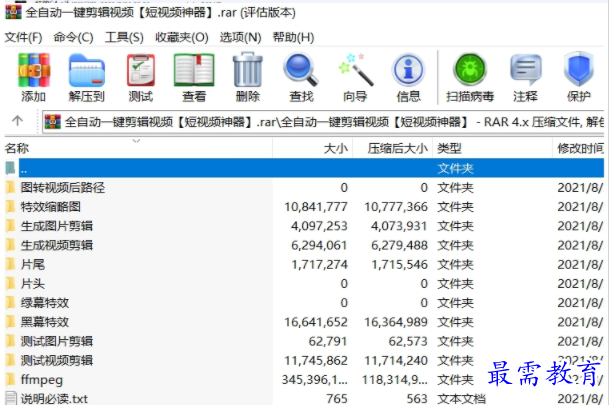This screenshot has height=405, width=609.
Task: Click the 测试 (Test) toolbar icon
Action: tap(141, 70)
